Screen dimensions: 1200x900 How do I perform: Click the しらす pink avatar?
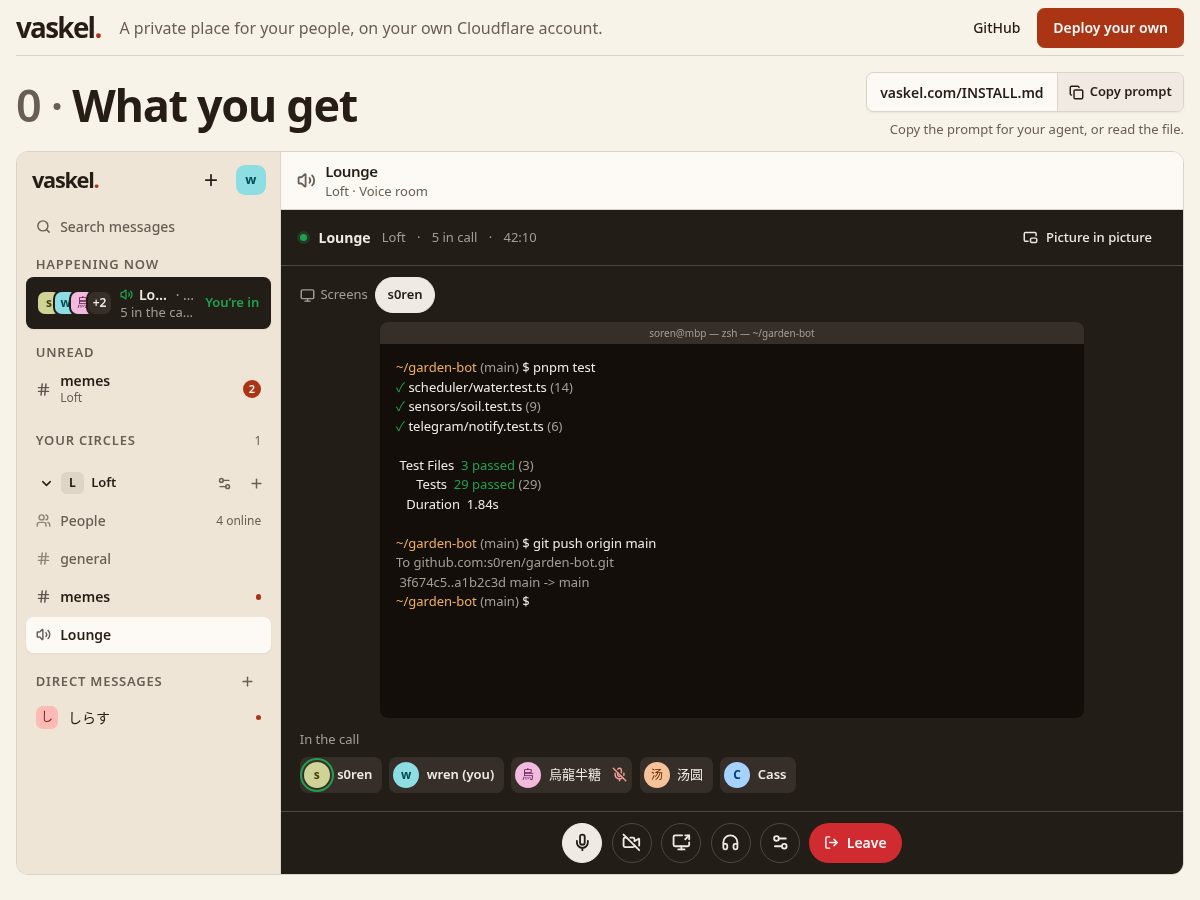point(46,717)
